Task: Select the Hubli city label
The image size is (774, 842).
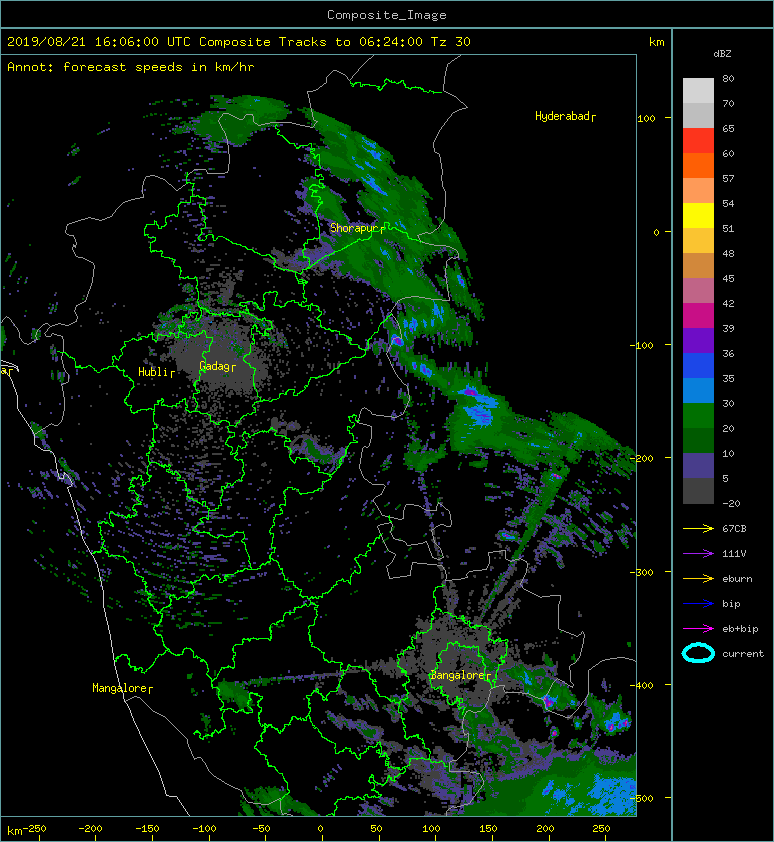Action: coord(154,372)
